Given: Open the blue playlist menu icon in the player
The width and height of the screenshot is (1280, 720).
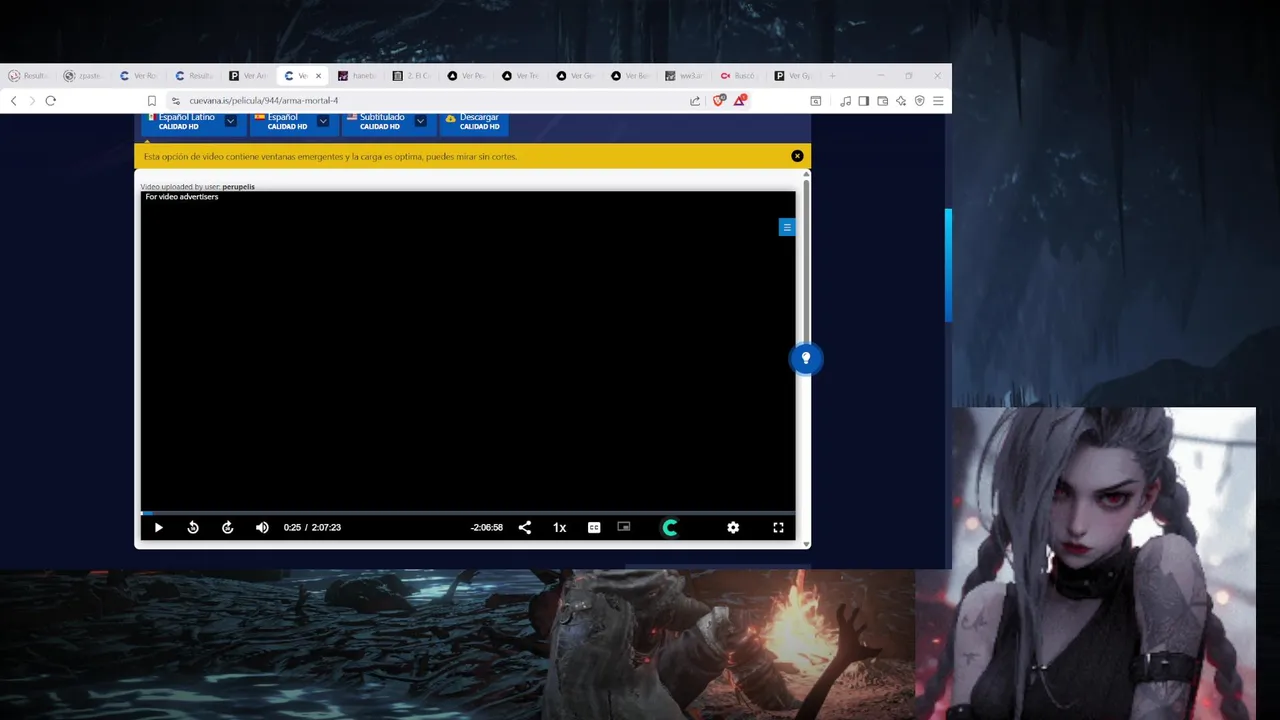Looking at the screenshot, I should click(x=787, y=227).
